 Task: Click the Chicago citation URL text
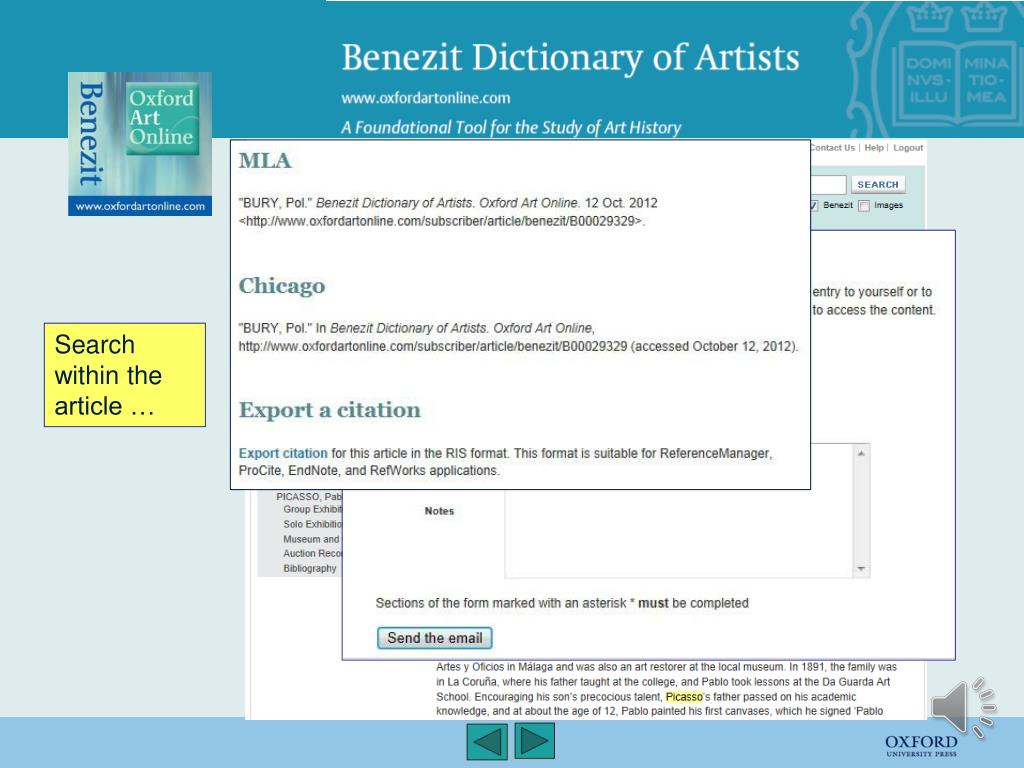432,347
